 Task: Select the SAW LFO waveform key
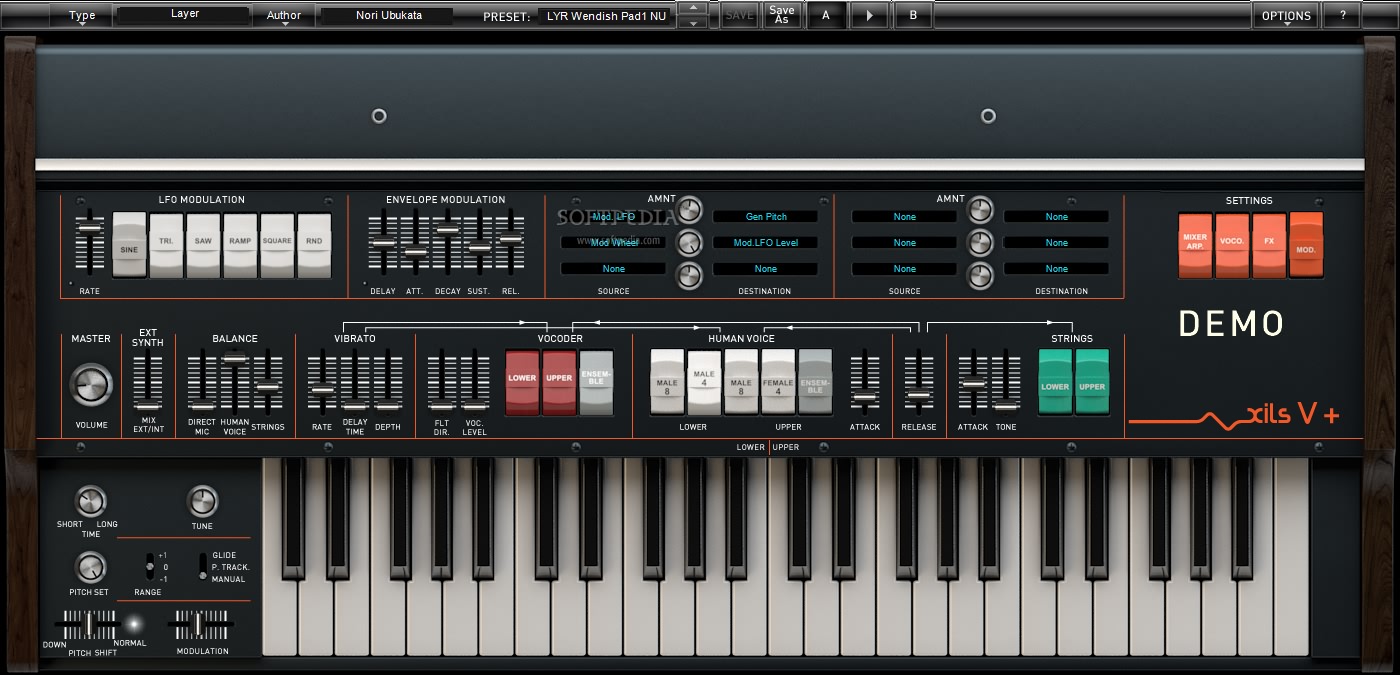[x=203, y=244]
